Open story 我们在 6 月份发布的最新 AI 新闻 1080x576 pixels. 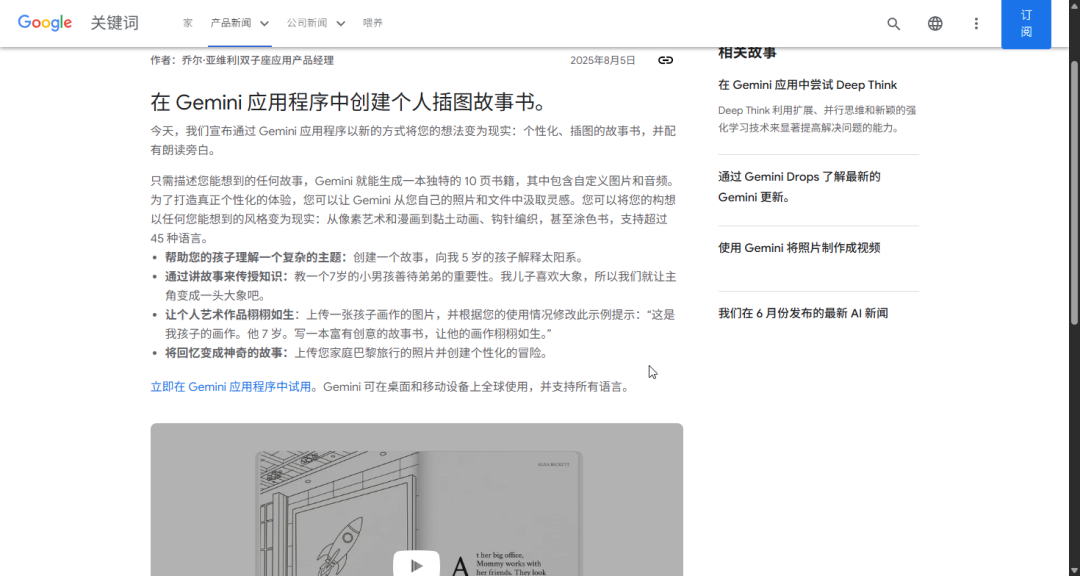coord(803,313)
